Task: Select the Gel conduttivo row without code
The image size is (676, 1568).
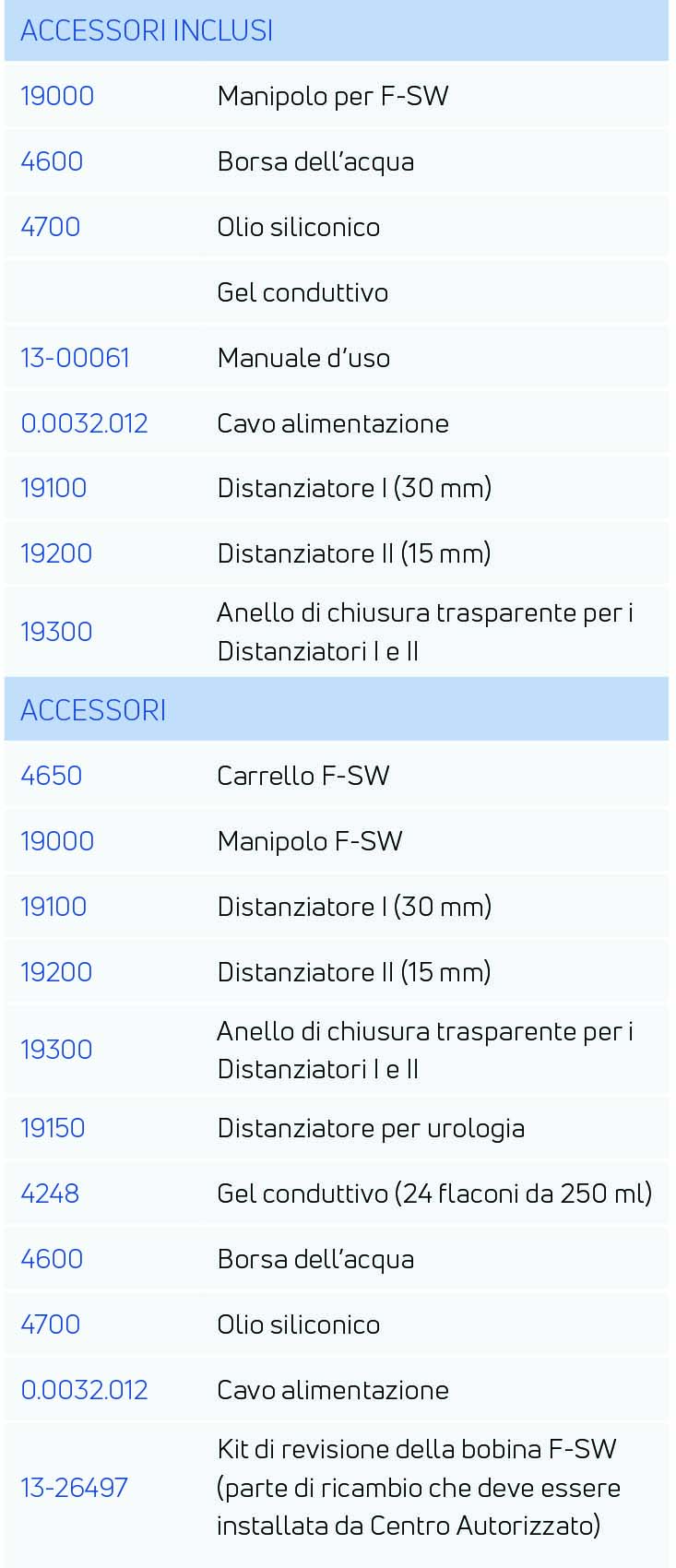Action: (x=337, y=292)
